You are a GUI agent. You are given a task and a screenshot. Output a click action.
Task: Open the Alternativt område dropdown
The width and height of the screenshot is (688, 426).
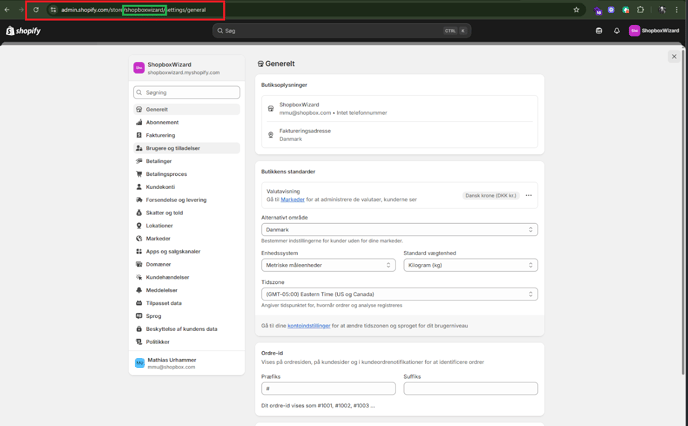point(399,230)
